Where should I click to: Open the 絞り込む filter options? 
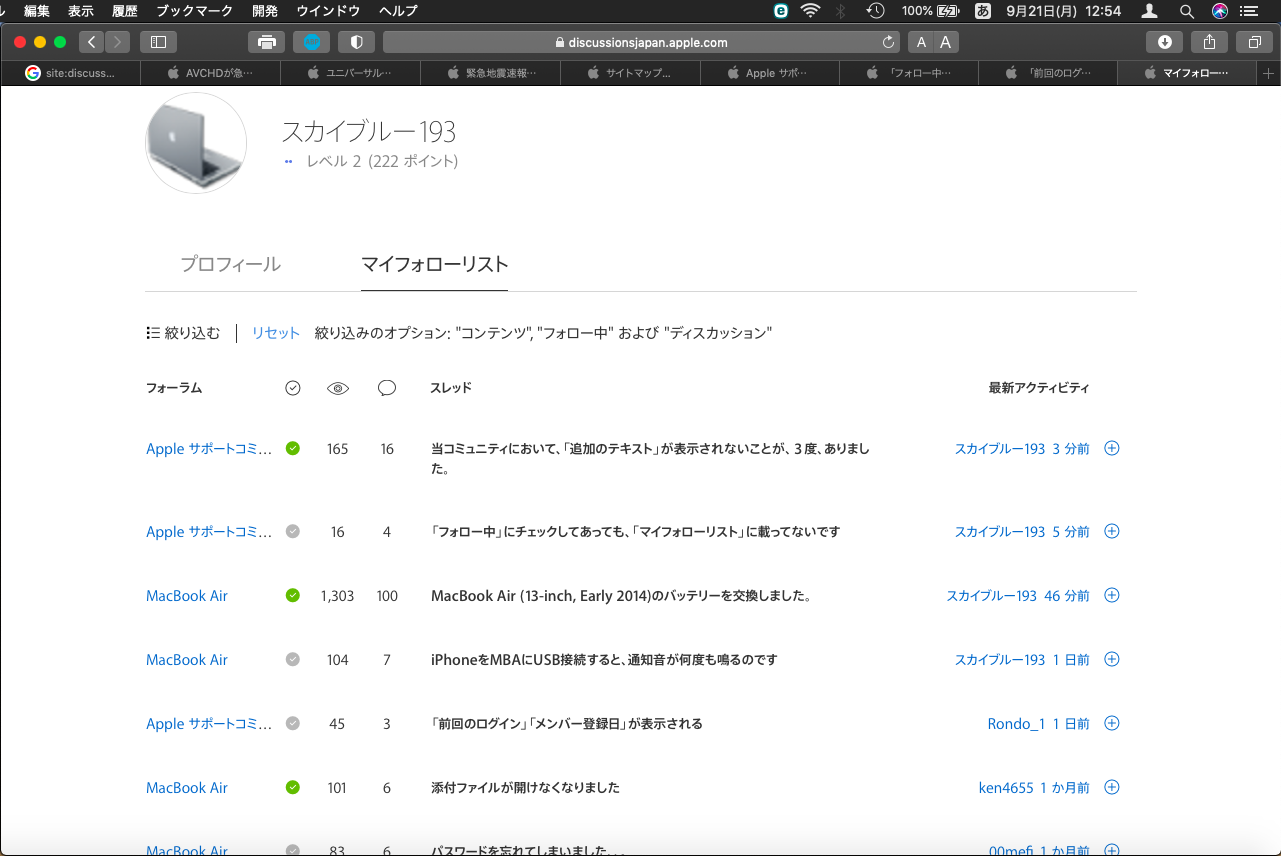click(183, 333)
